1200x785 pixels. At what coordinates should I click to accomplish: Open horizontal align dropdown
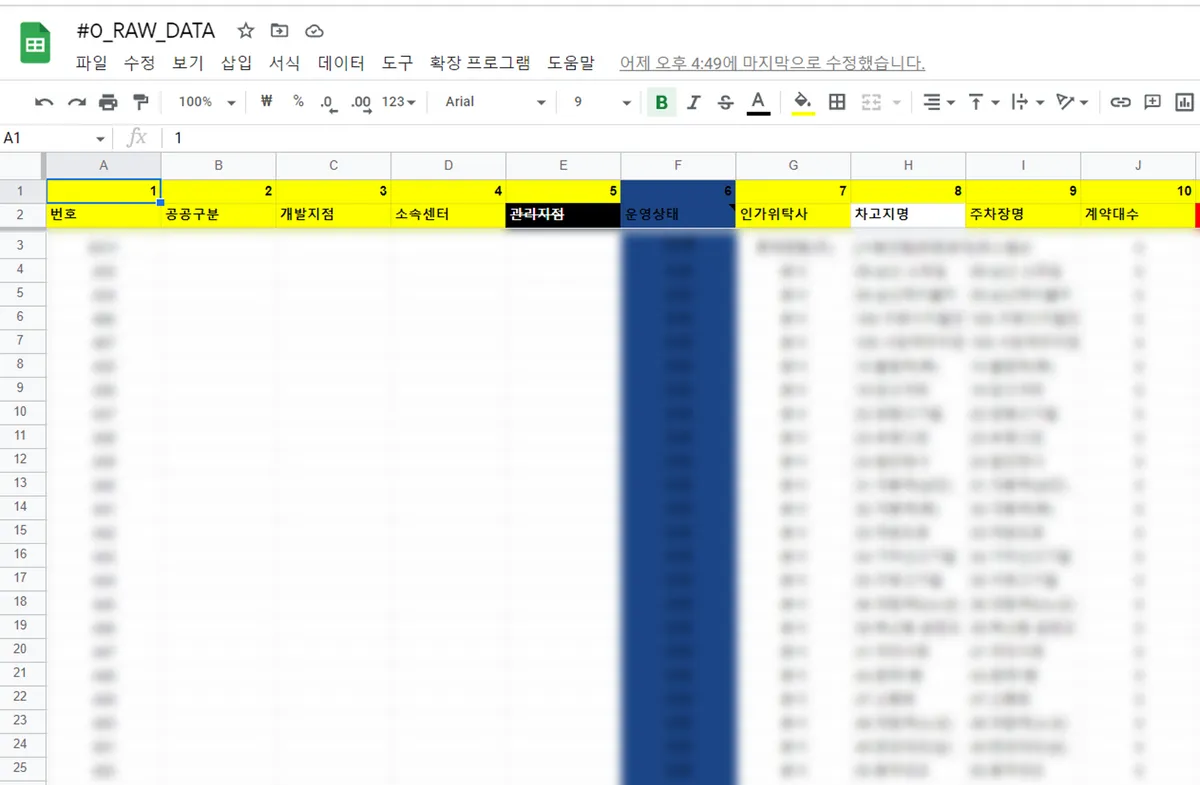[938, 102]
